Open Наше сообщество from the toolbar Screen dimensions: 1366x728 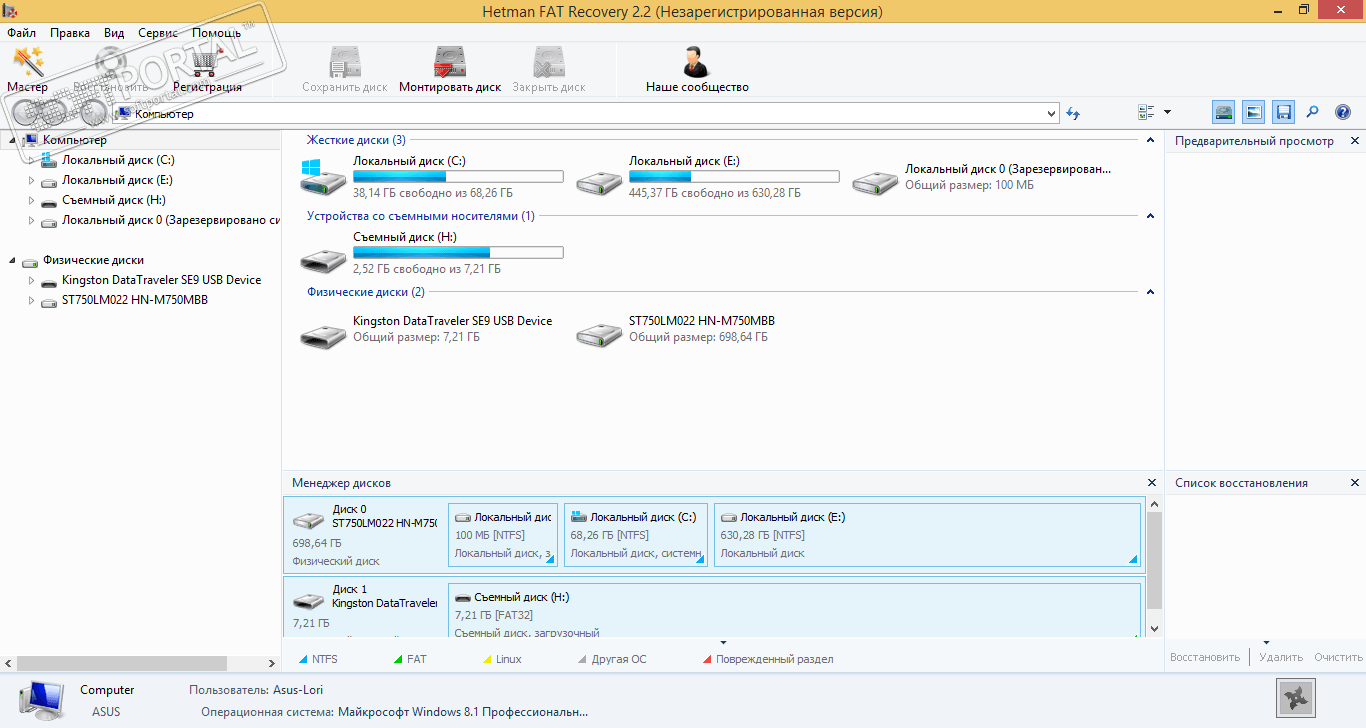(x=697, y=70)
